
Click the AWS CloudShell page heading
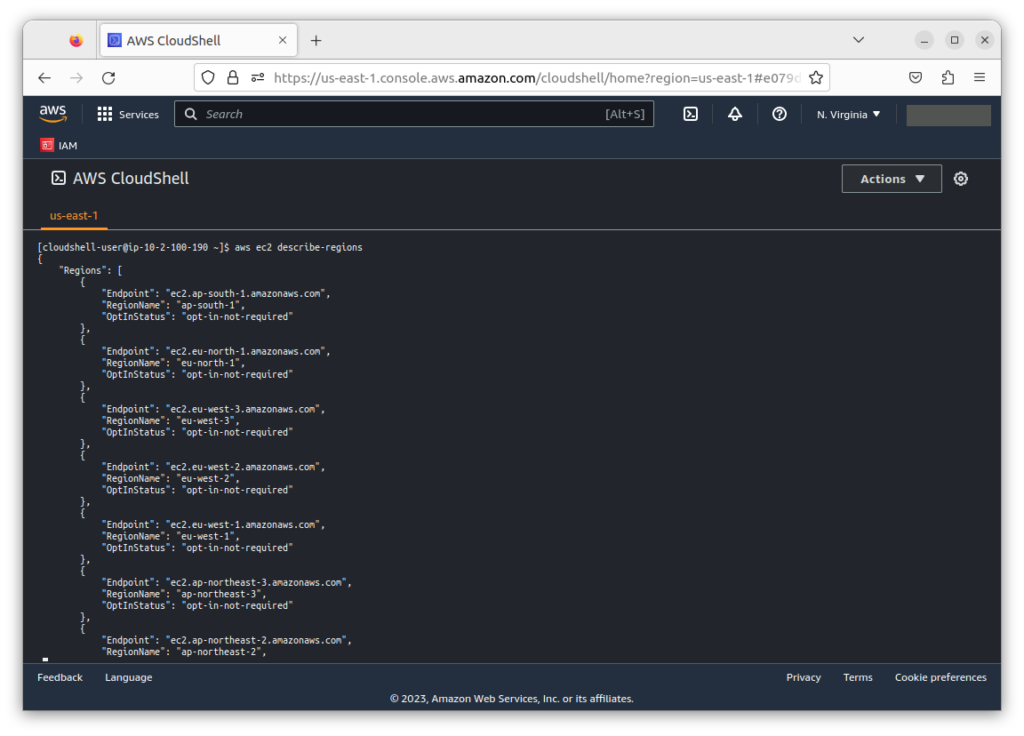click(131, 178)
